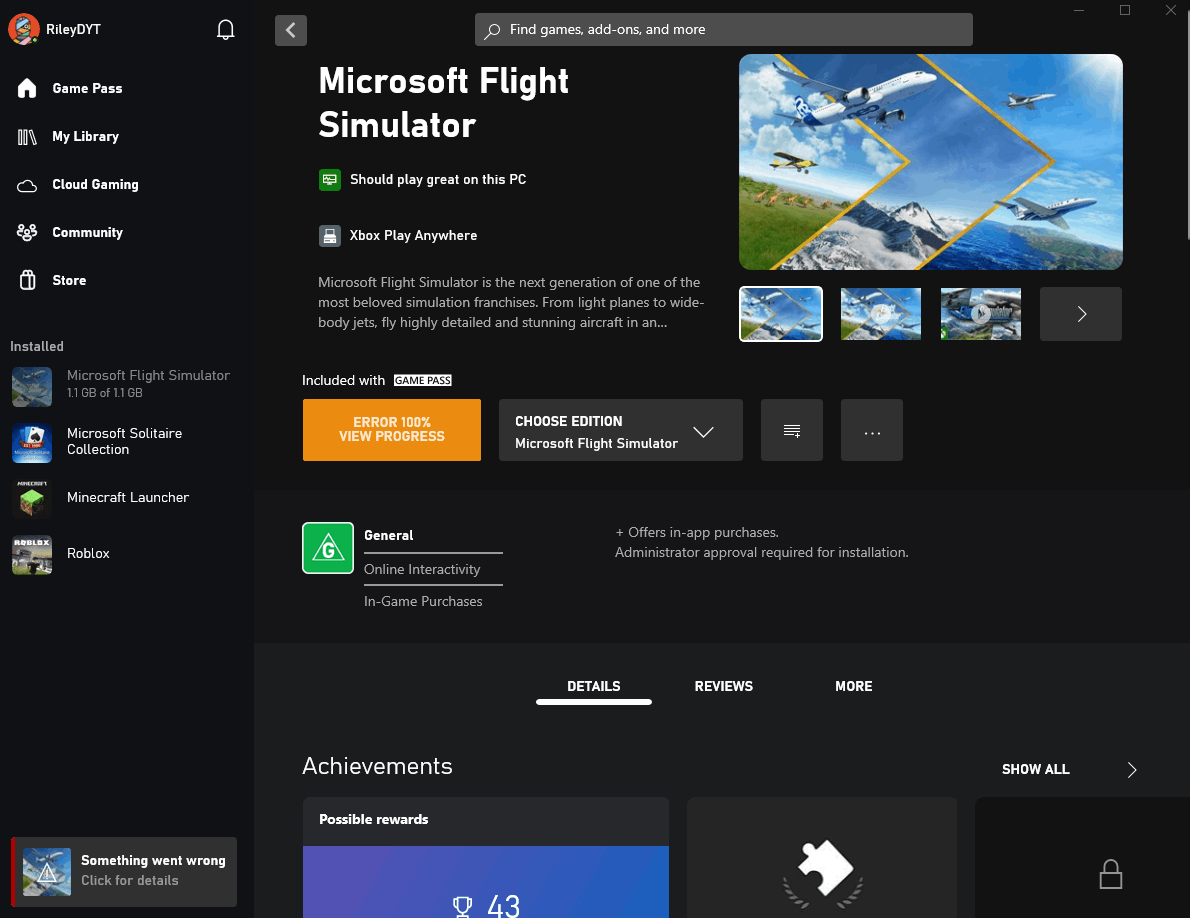Image resolution: width=1190 pixels, height=918 pixels.
Task: Click the Game Pass badge logo
Action: point(423,380)
